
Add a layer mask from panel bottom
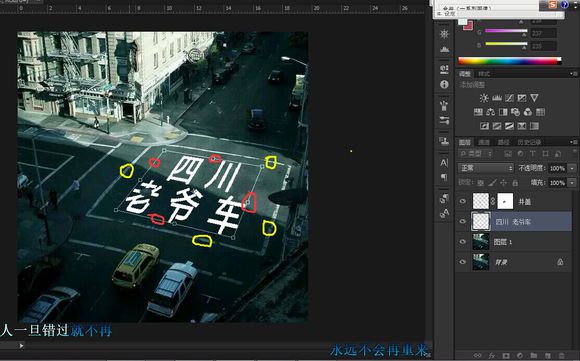(506, 355)
